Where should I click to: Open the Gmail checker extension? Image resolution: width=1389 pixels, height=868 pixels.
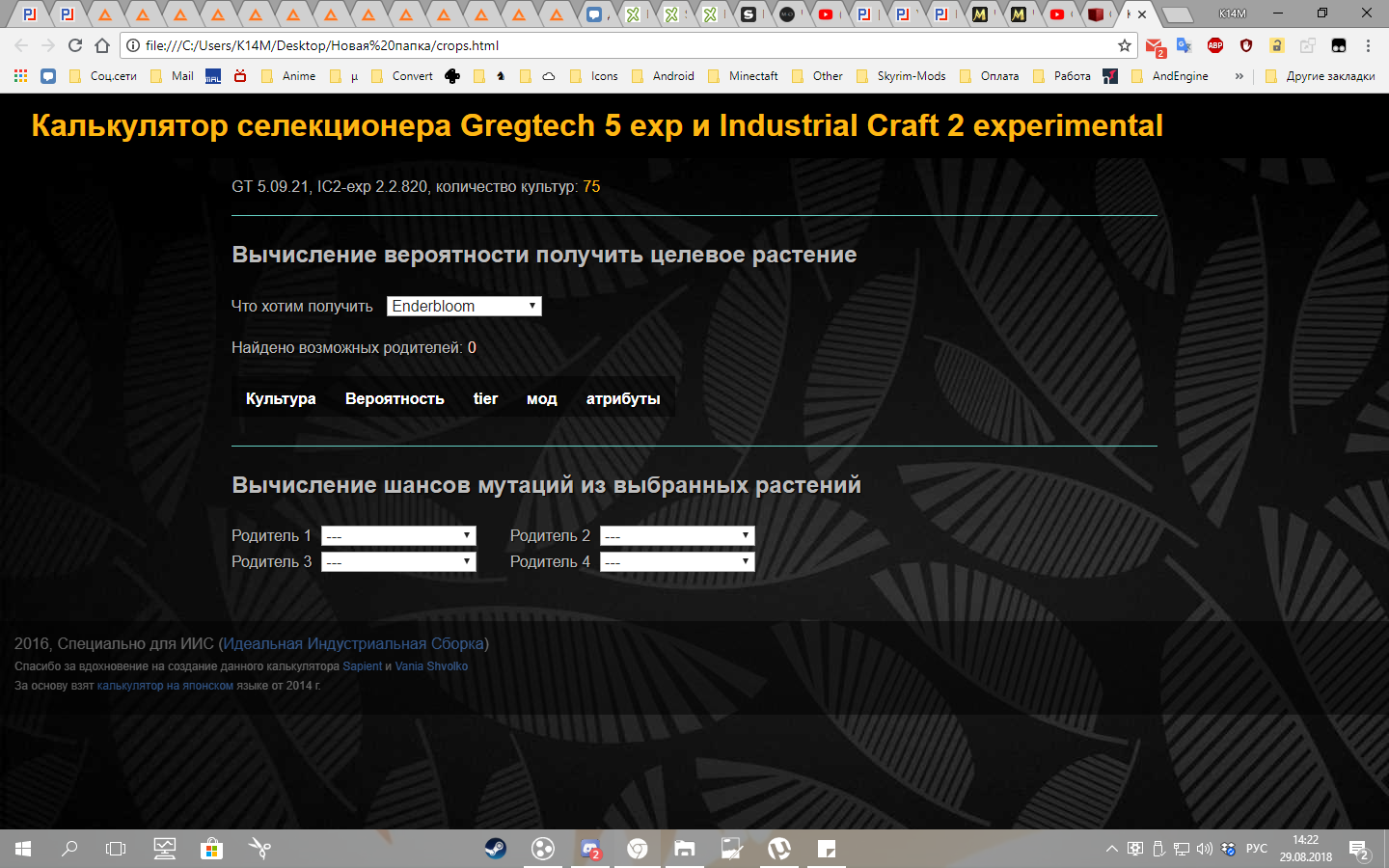tap(1155, 45)
